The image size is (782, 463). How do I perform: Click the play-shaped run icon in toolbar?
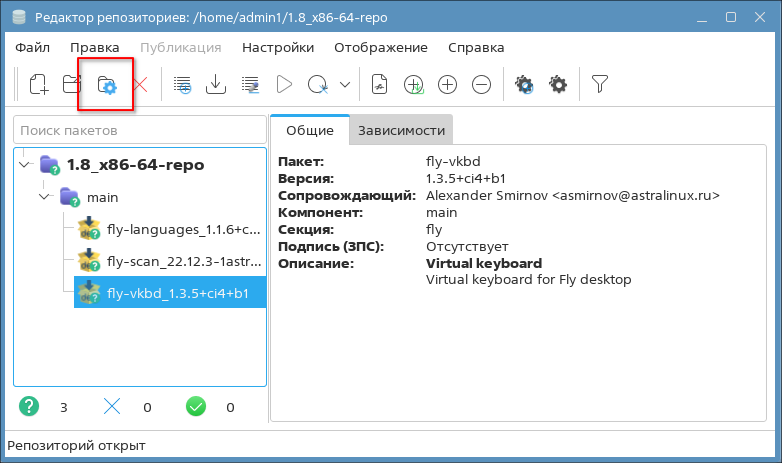[x=284, y=85]
